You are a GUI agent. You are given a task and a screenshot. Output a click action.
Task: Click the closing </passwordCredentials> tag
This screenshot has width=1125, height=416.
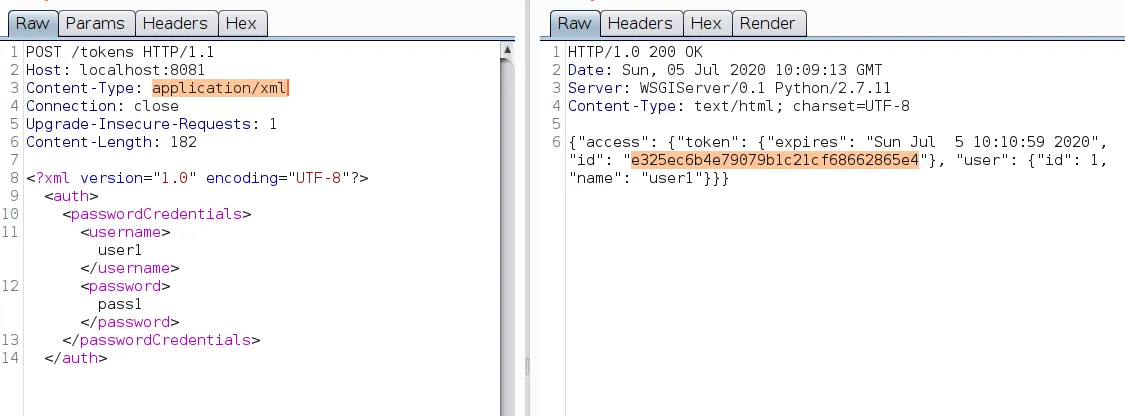tap(161, 339)
